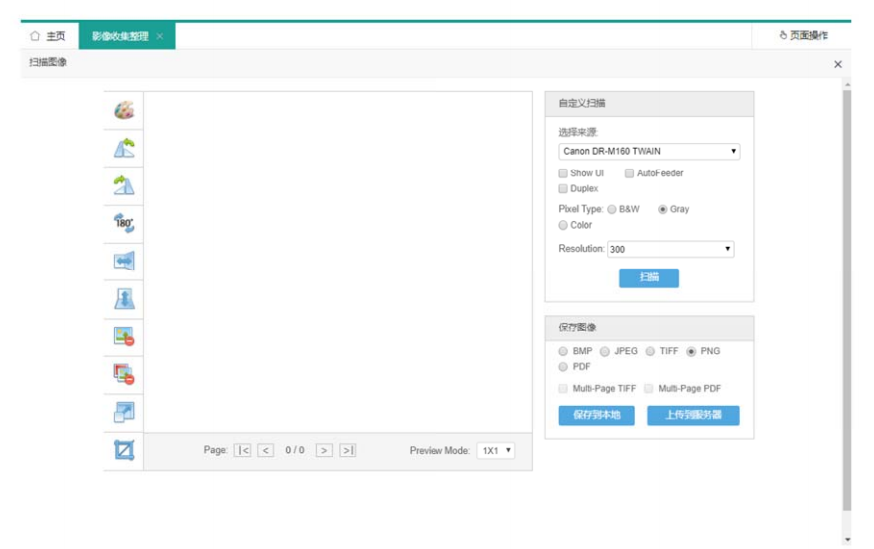Remove all images icon
The width and height of the screenshot is (874, 549).
pos(124,374)
